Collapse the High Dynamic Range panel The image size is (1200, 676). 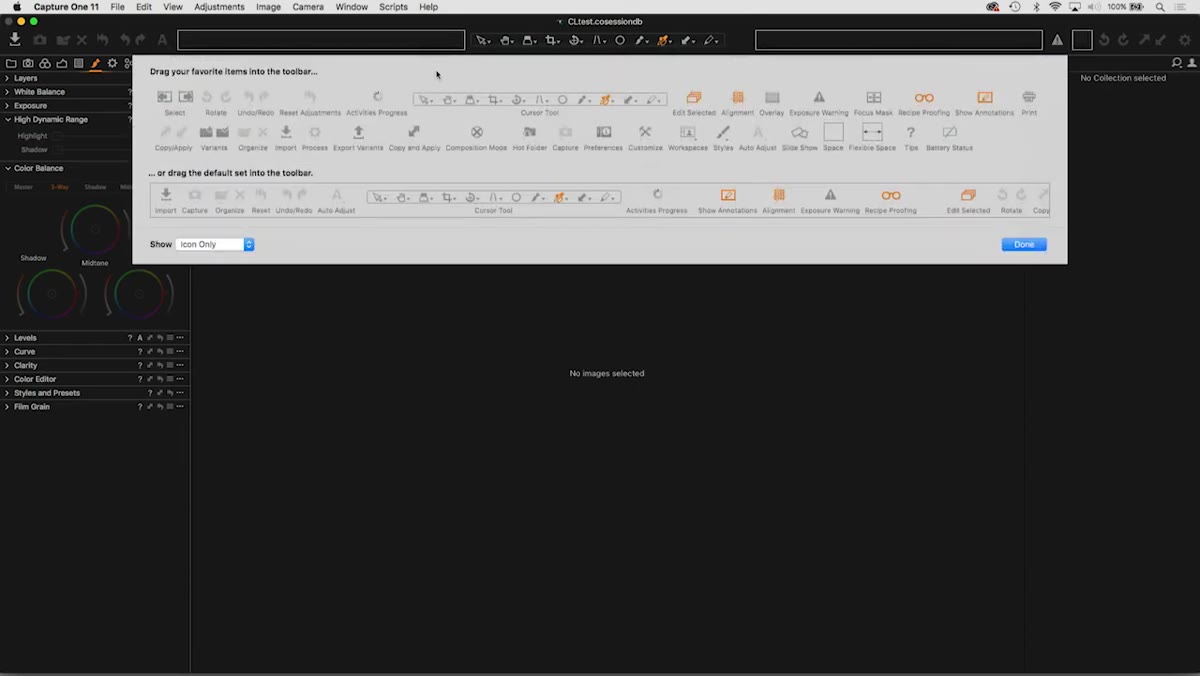tap(7, 119)
